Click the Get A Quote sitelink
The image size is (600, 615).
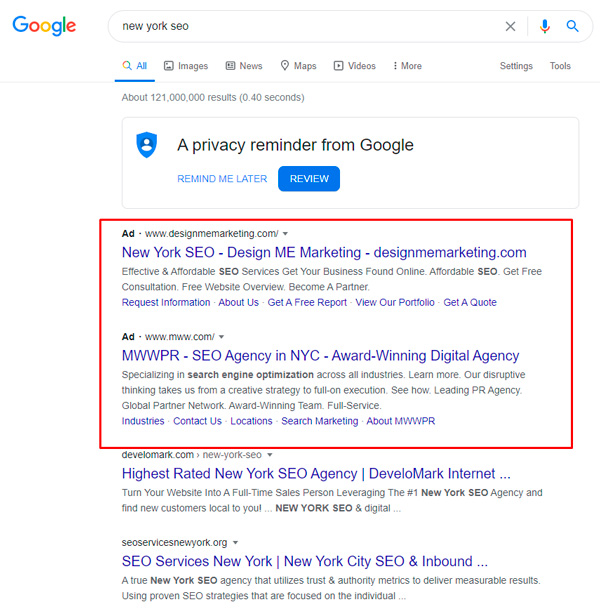[470, 302]
